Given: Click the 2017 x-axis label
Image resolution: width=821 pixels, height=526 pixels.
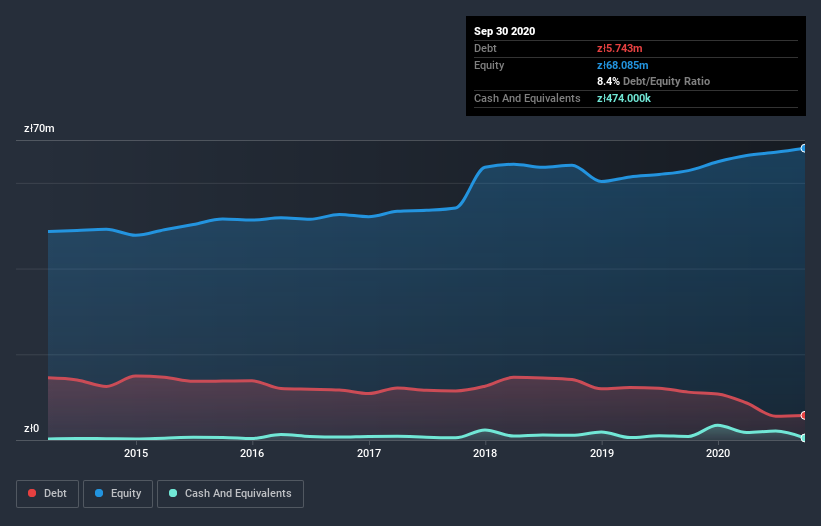Looking at the screenshot, I should tap(369, 453).
